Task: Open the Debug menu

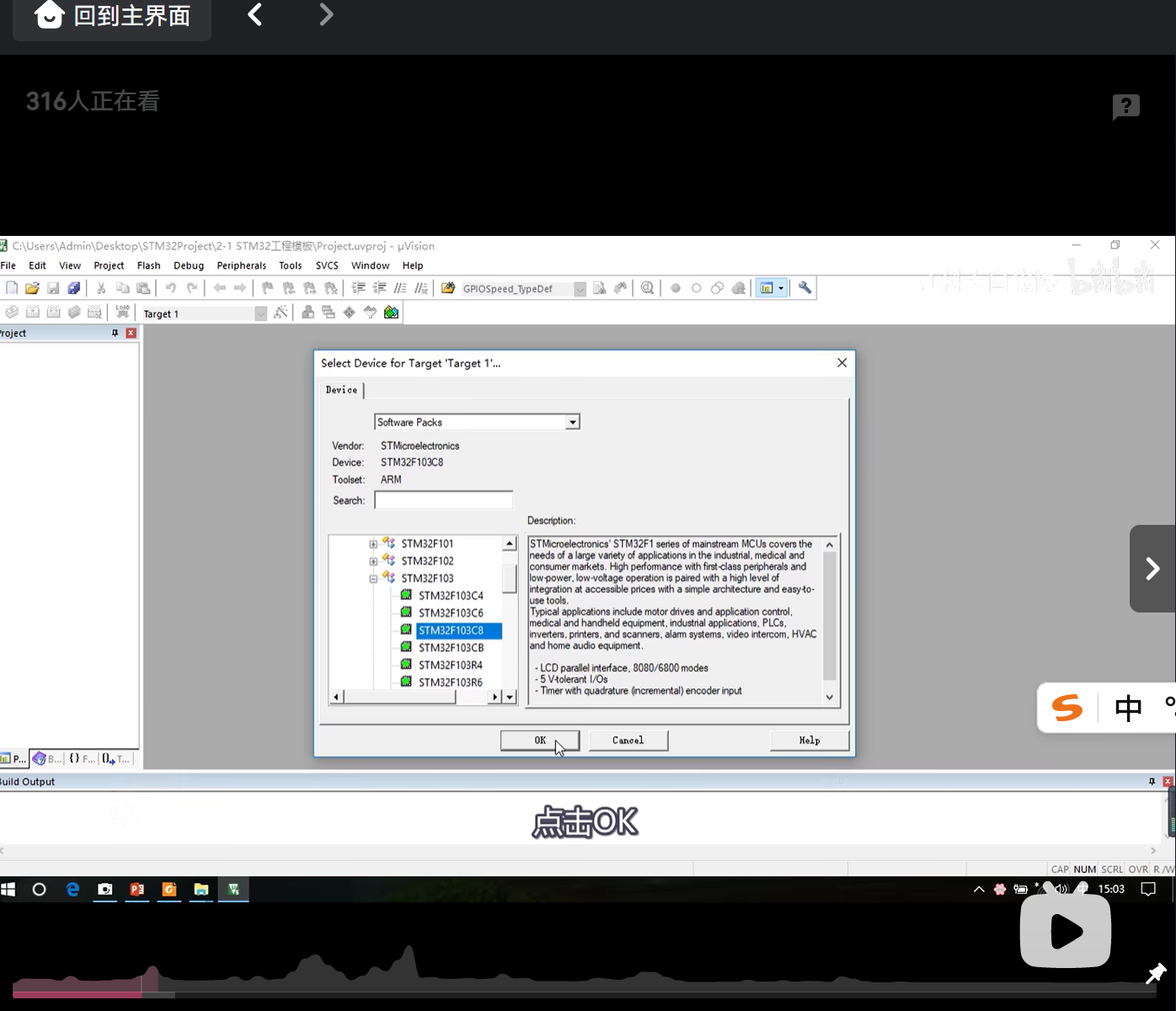Action: tap(189, 265)
